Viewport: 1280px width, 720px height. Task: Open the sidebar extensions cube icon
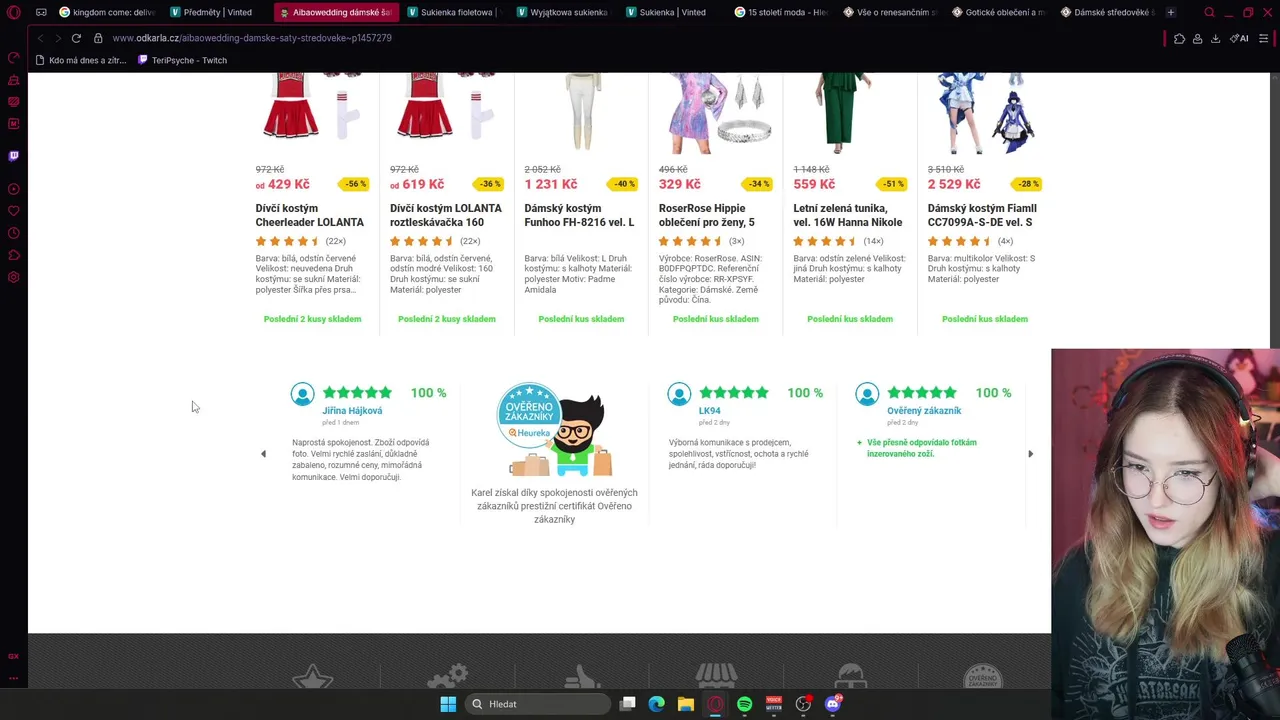tap(14, 255)
